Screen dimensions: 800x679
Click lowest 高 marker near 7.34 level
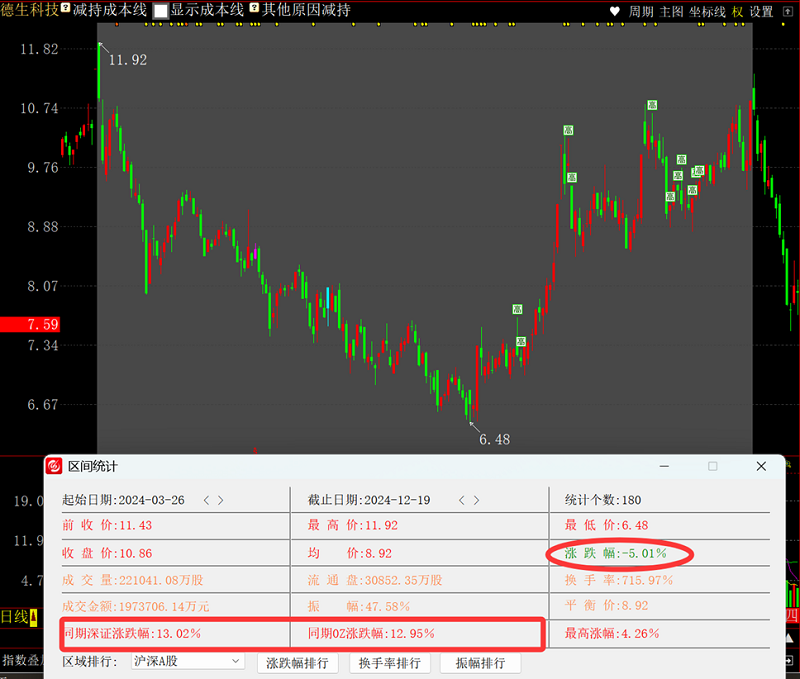click(x=521, y=341)
